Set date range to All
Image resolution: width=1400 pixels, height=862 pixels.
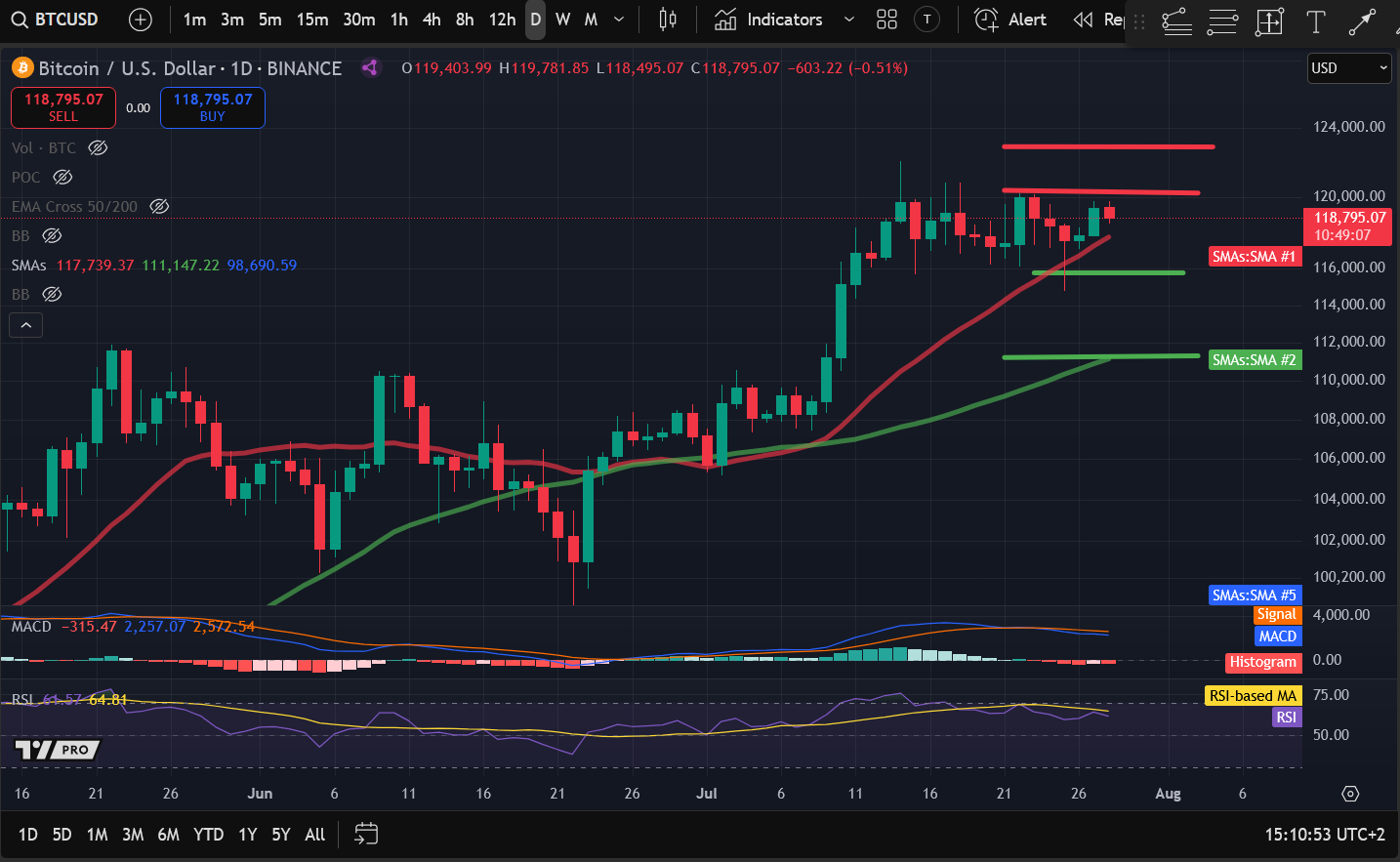coord(314,835)
